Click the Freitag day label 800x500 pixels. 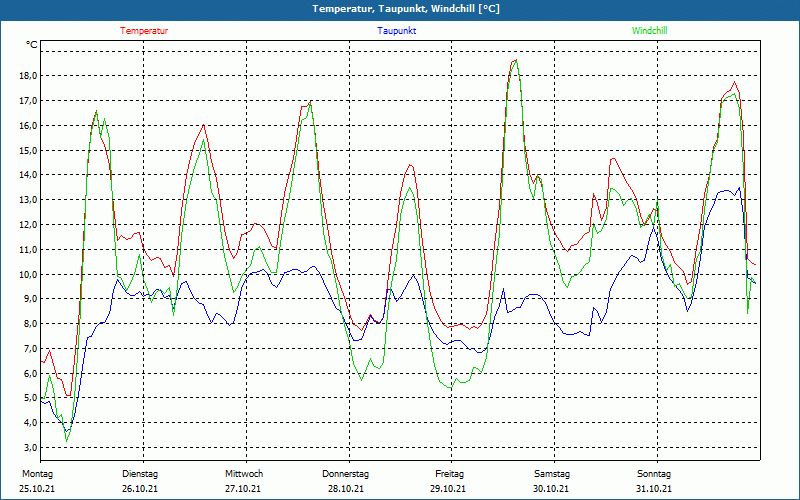[x=449, y=474]
